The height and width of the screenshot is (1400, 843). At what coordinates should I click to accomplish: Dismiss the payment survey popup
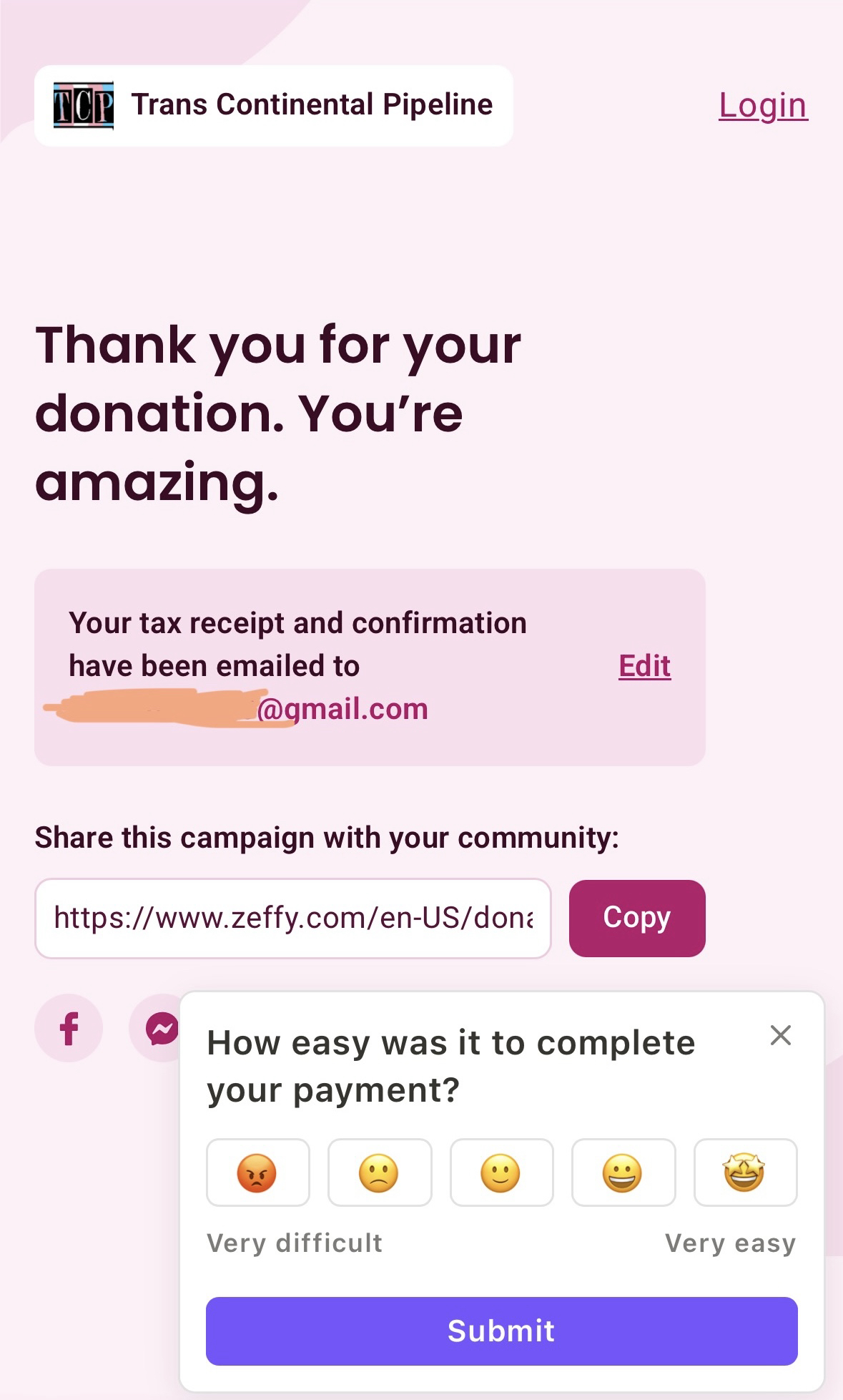(780, 1035)
